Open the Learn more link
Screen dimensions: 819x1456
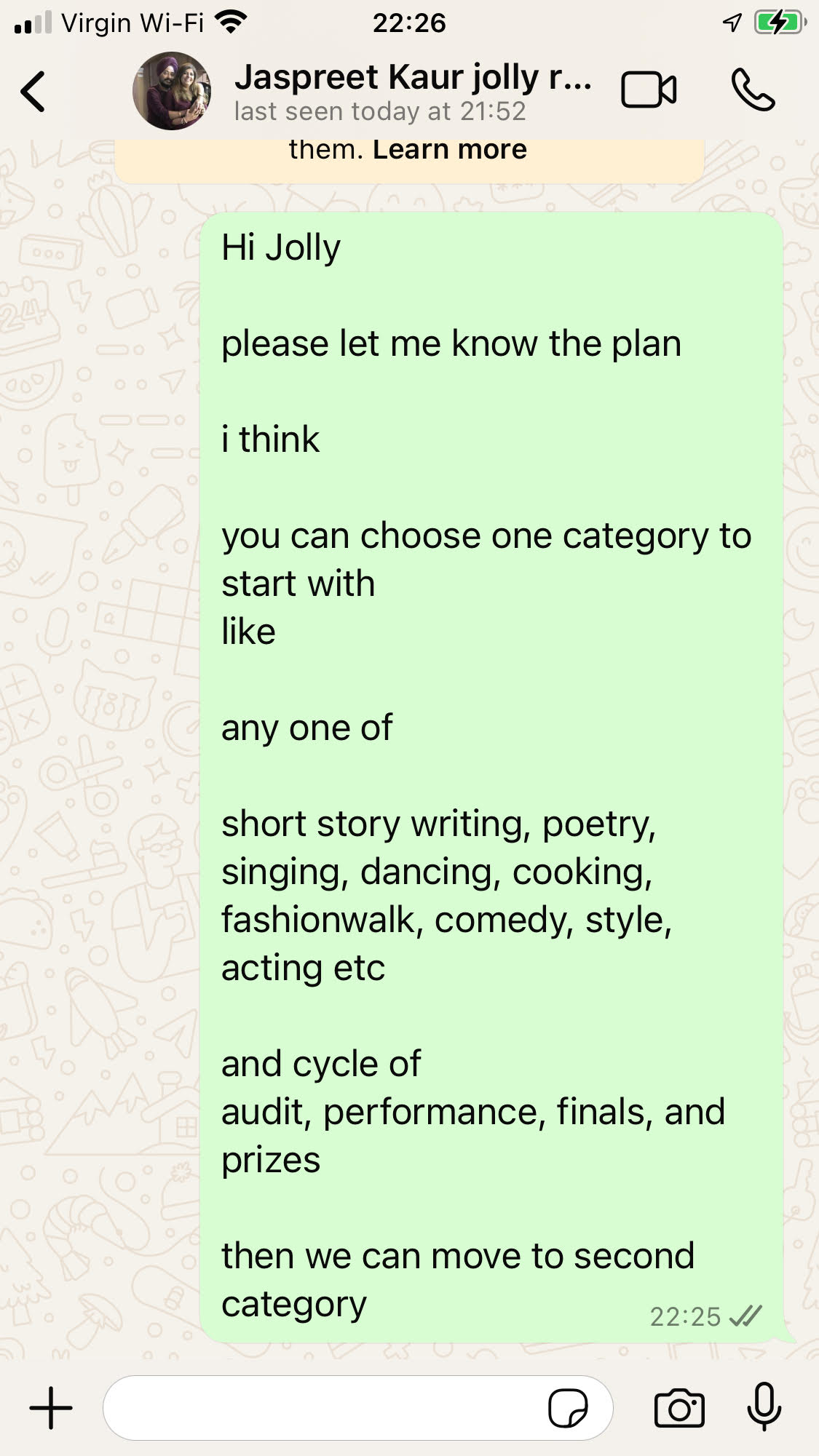(450, 149)
